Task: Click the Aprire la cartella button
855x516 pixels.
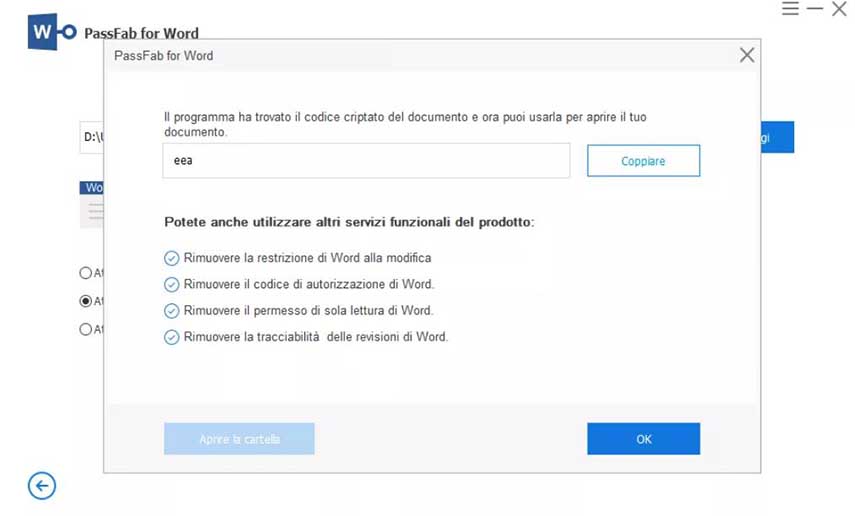Action: click(x=239, y=439)
